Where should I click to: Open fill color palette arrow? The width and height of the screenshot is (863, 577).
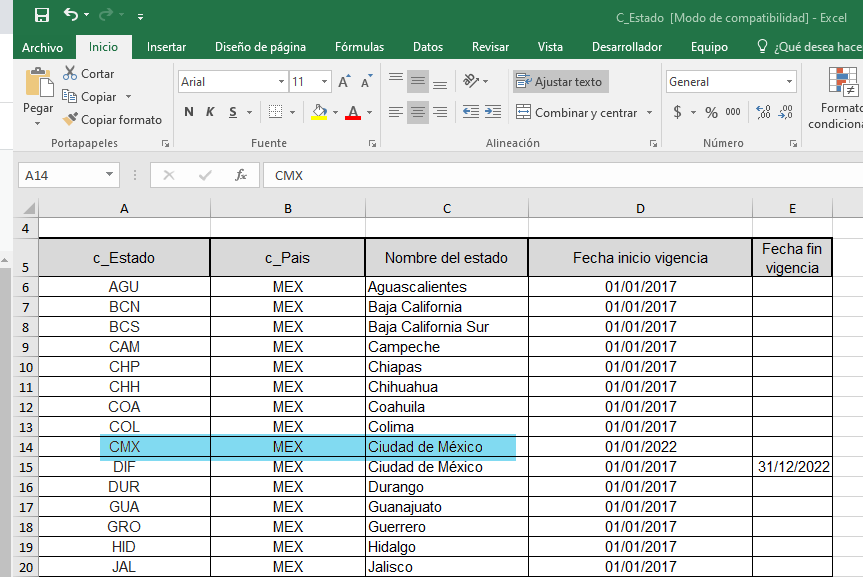336,112
